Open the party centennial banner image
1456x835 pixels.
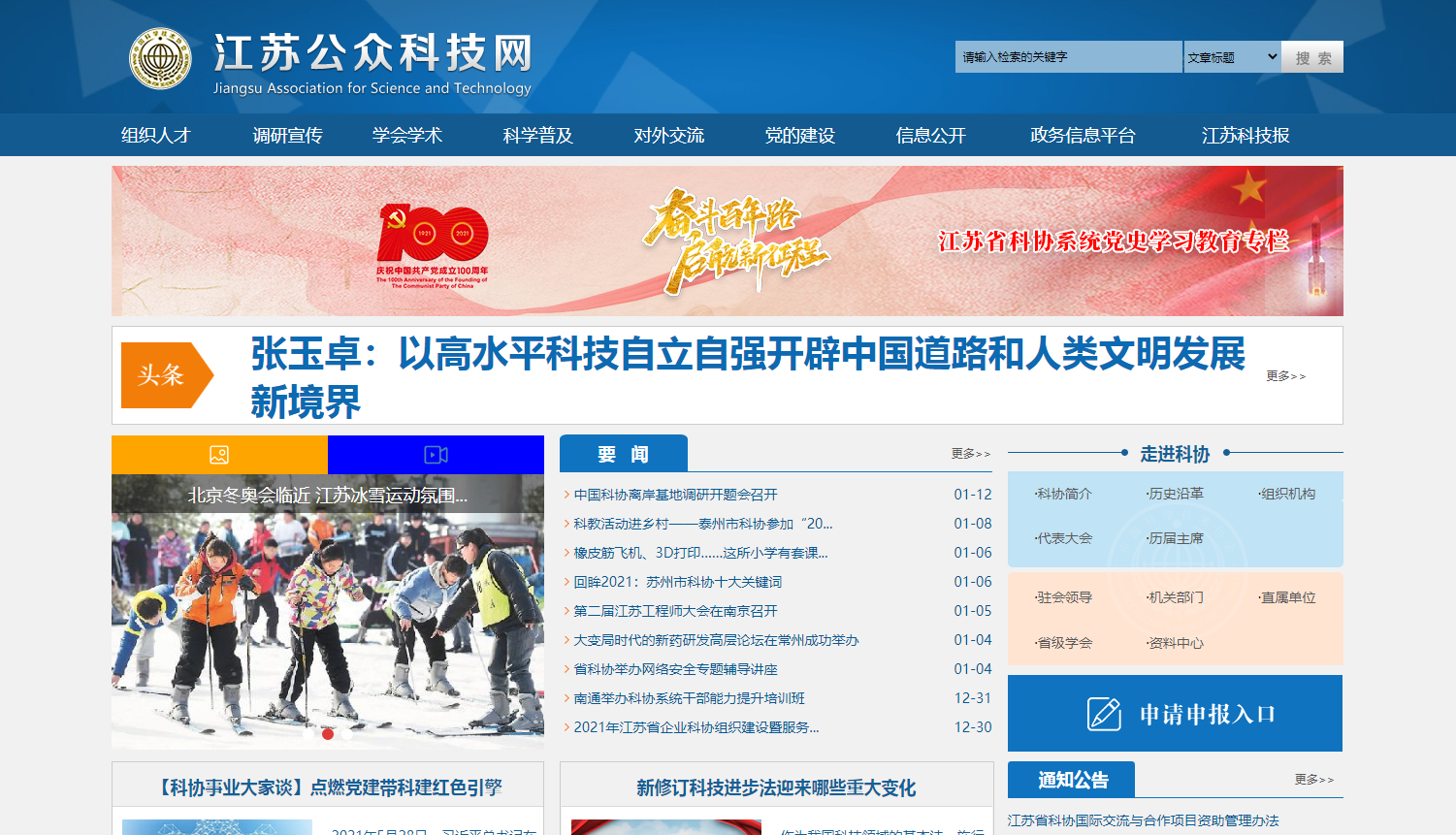point(727,241)
